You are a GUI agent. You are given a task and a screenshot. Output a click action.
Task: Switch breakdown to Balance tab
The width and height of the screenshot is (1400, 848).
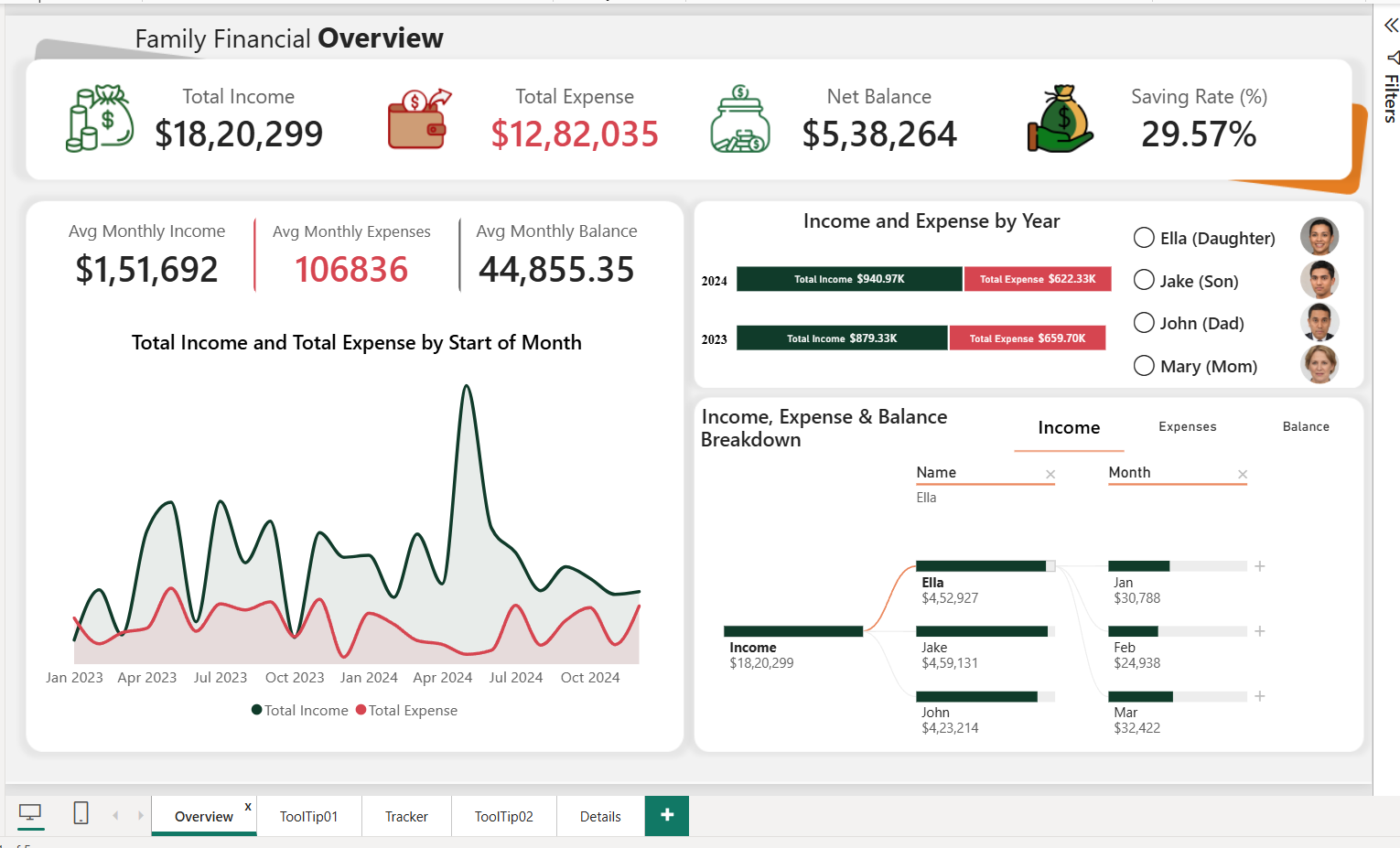(x=1306, y=427)
